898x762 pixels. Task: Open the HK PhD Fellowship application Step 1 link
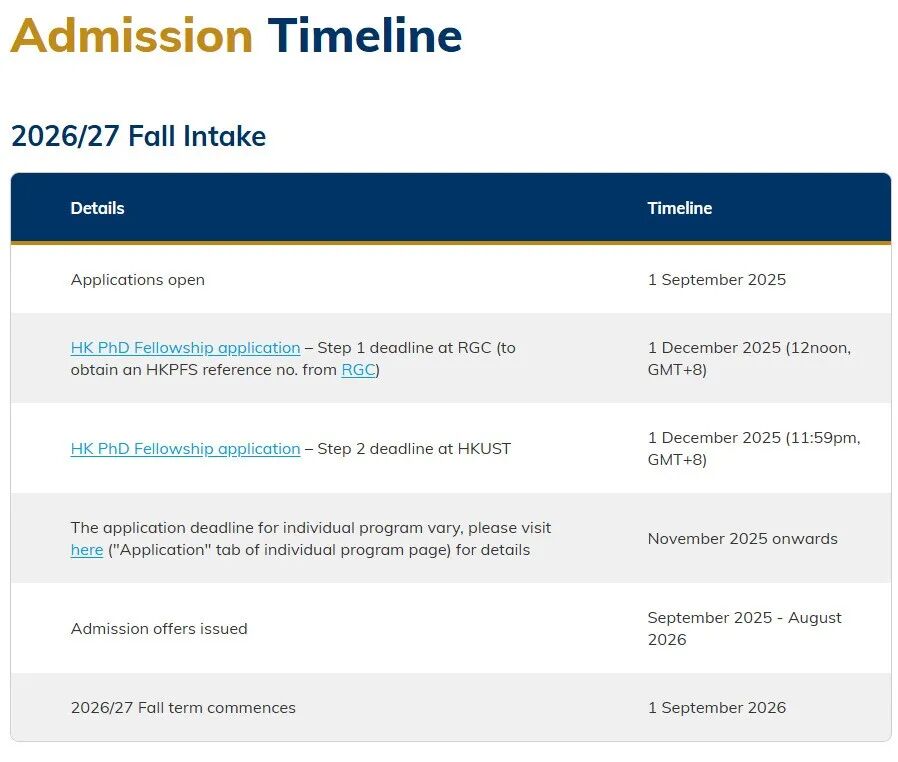click(185, 347)
